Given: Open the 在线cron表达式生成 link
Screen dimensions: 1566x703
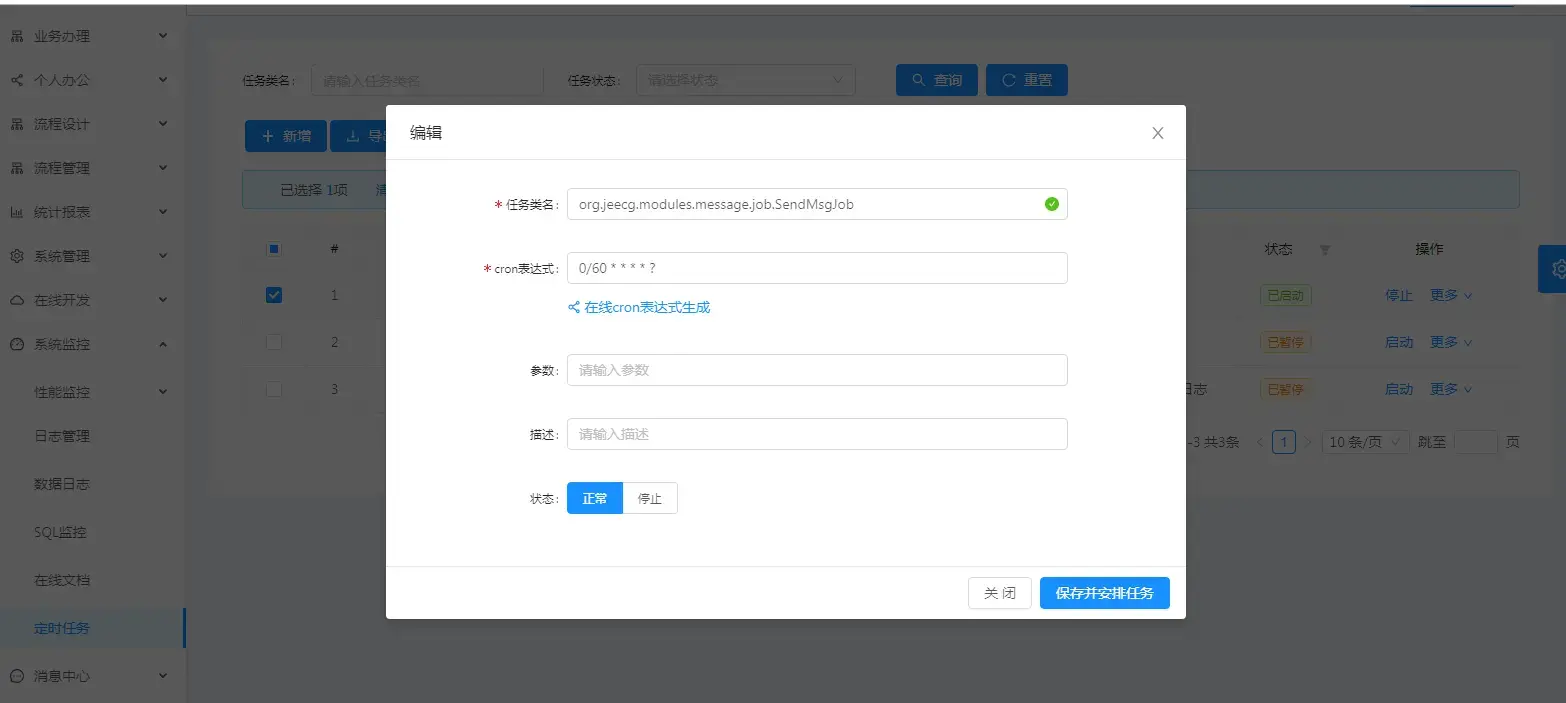Looking at the screenshot, I should 647,308.
